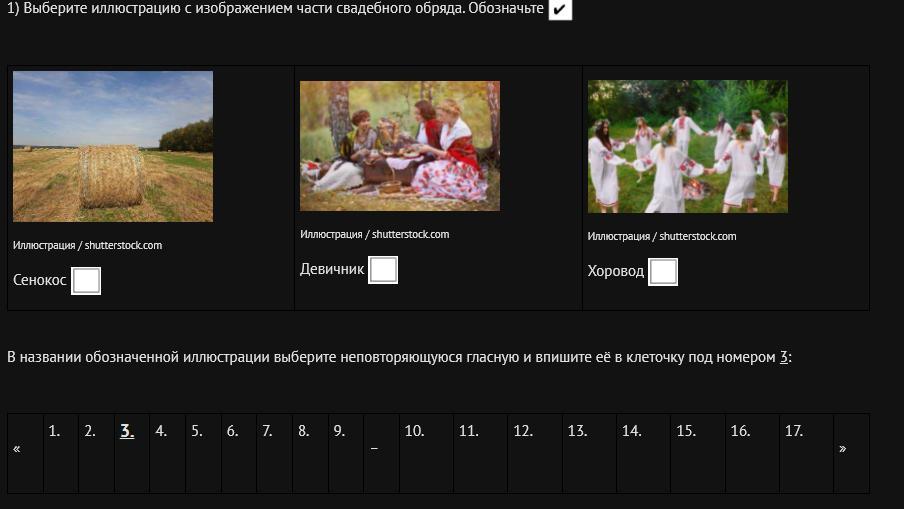
Task: Click the Сенокос label text
Action: coord(40,280)
